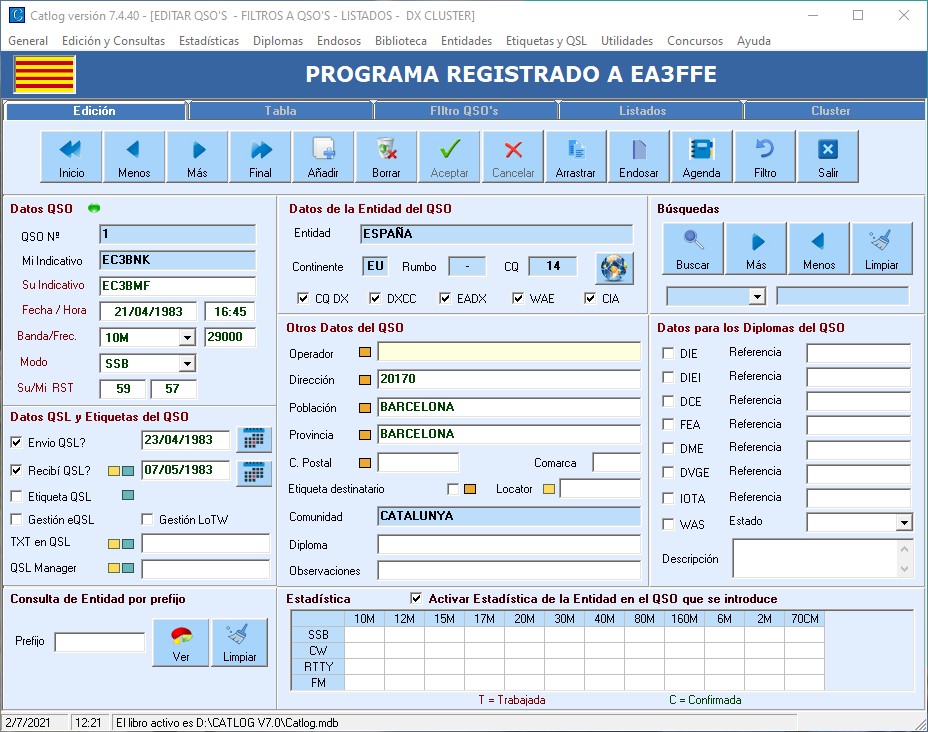Open the Utilidades menu

click(x=627, y=41)
